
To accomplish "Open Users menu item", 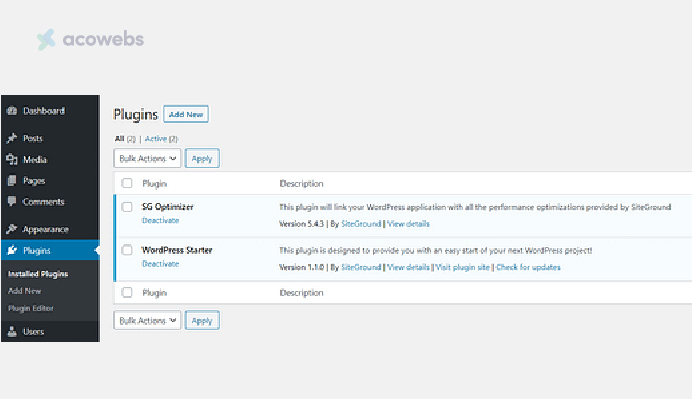I will pos(50,331).
